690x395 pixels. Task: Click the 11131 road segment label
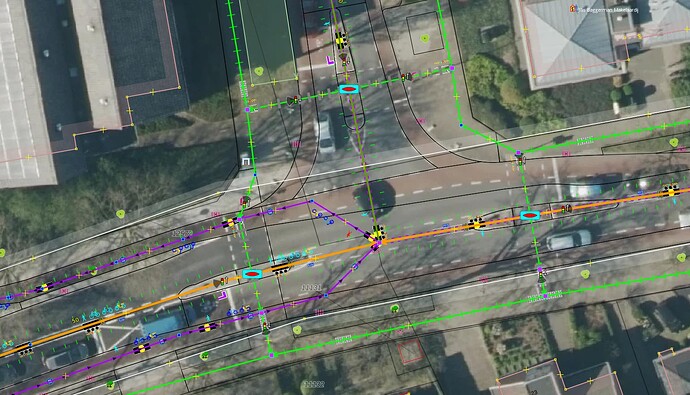click(x=312, y=287)
